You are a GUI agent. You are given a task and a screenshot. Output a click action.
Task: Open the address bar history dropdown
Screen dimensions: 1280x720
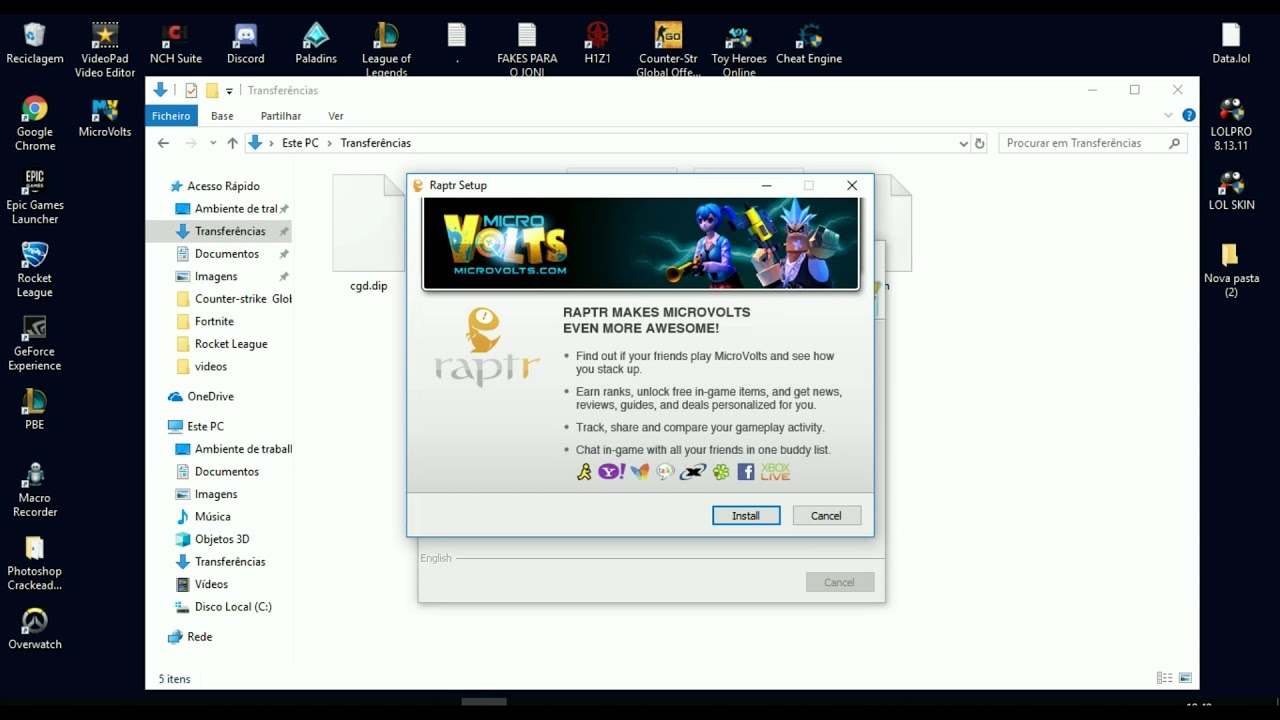(x=963, y=143)
